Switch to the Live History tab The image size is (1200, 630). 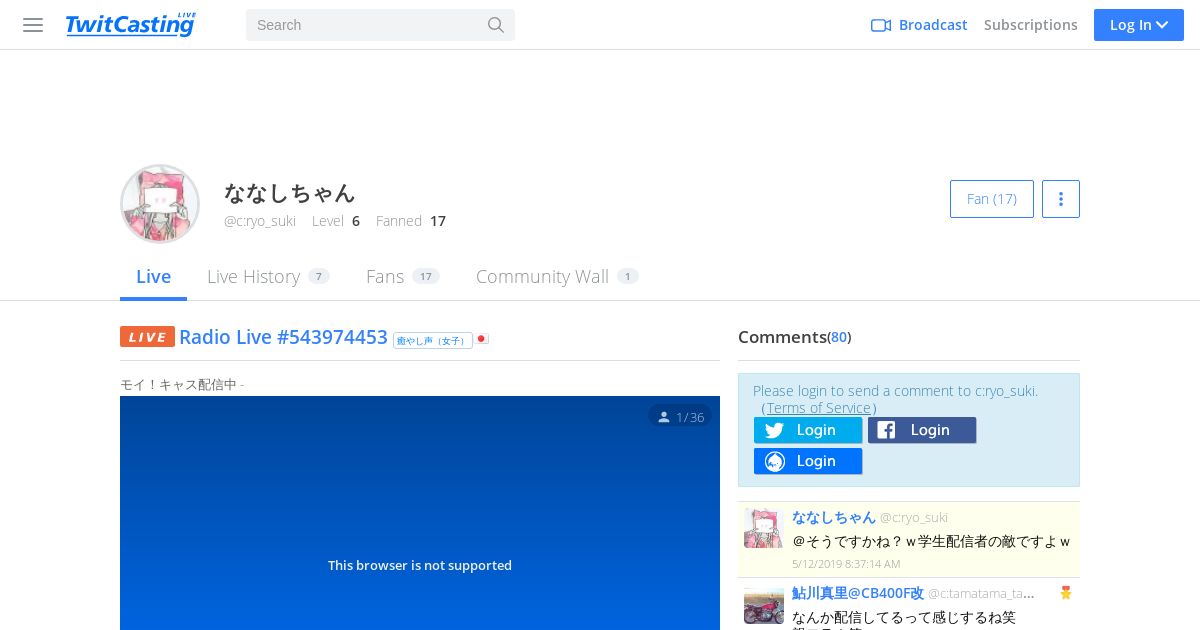point(268,277)
